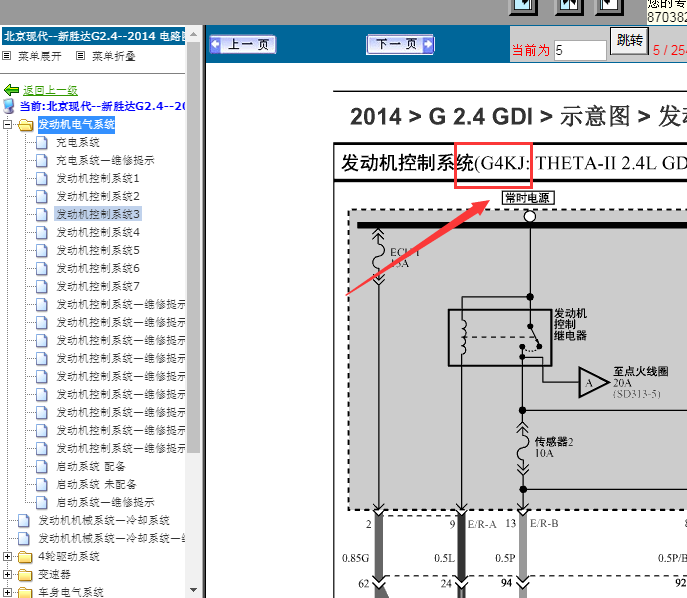Click the page icon beside 发动机控制系统5
Image resolution: width=687 pixels, height=598 pixels.
pos(42,250)
